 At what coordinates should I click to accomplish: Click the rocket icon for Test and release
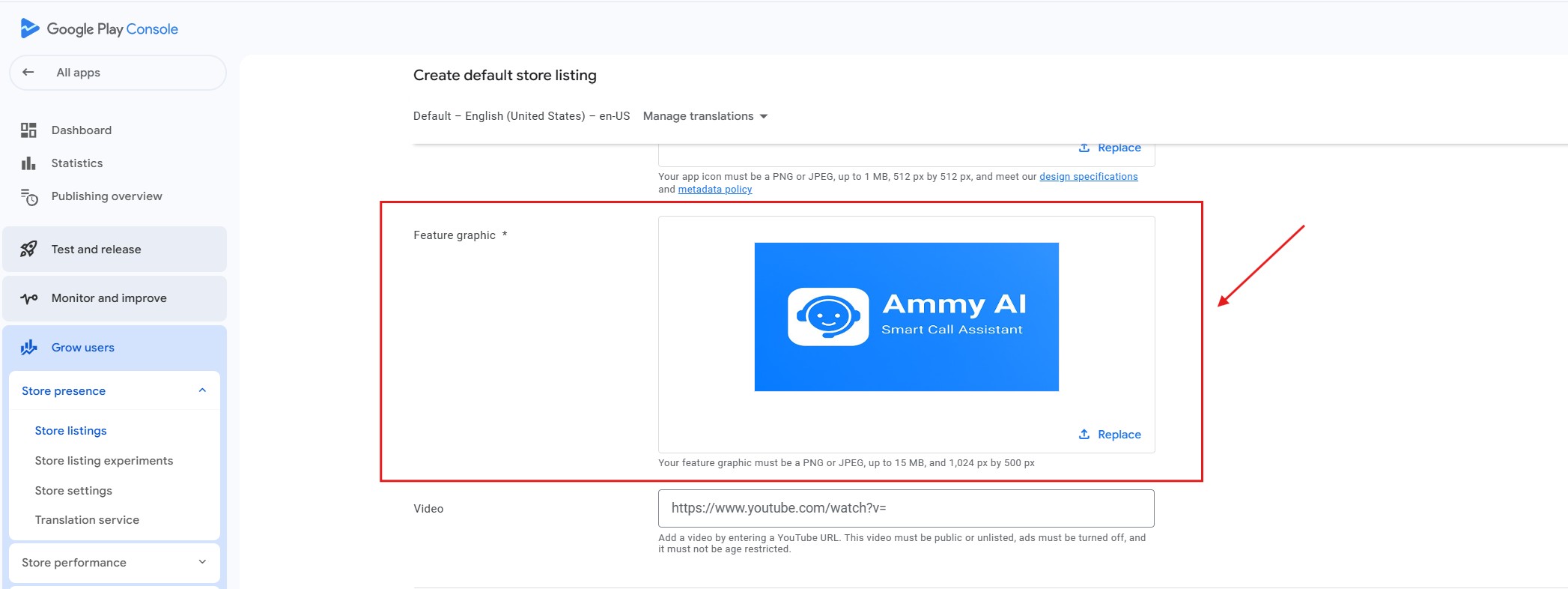pos(28,250)
